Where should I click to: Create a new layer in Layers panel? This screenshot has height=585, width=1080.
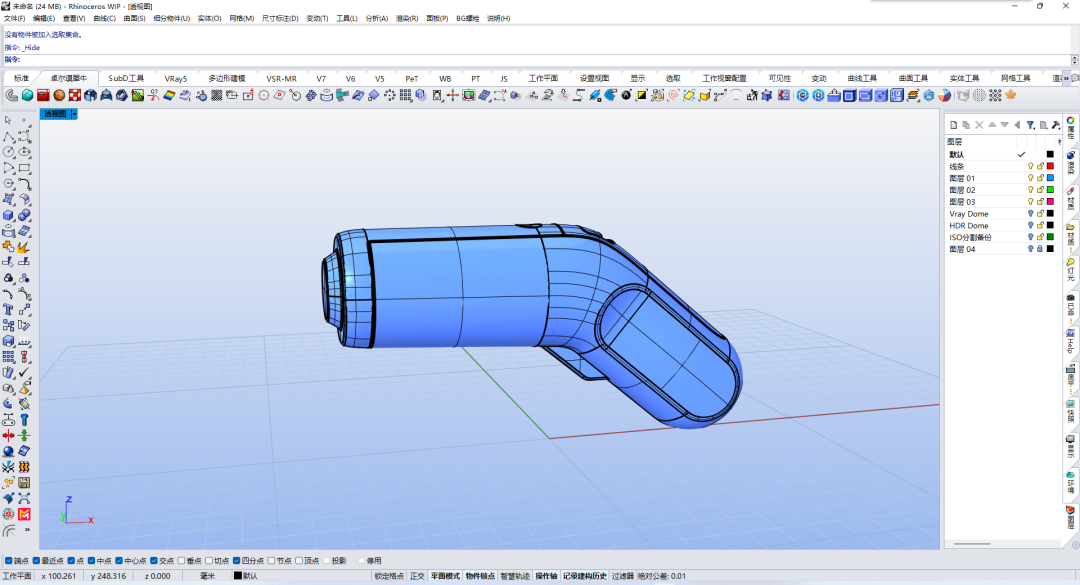click(953, 125)
